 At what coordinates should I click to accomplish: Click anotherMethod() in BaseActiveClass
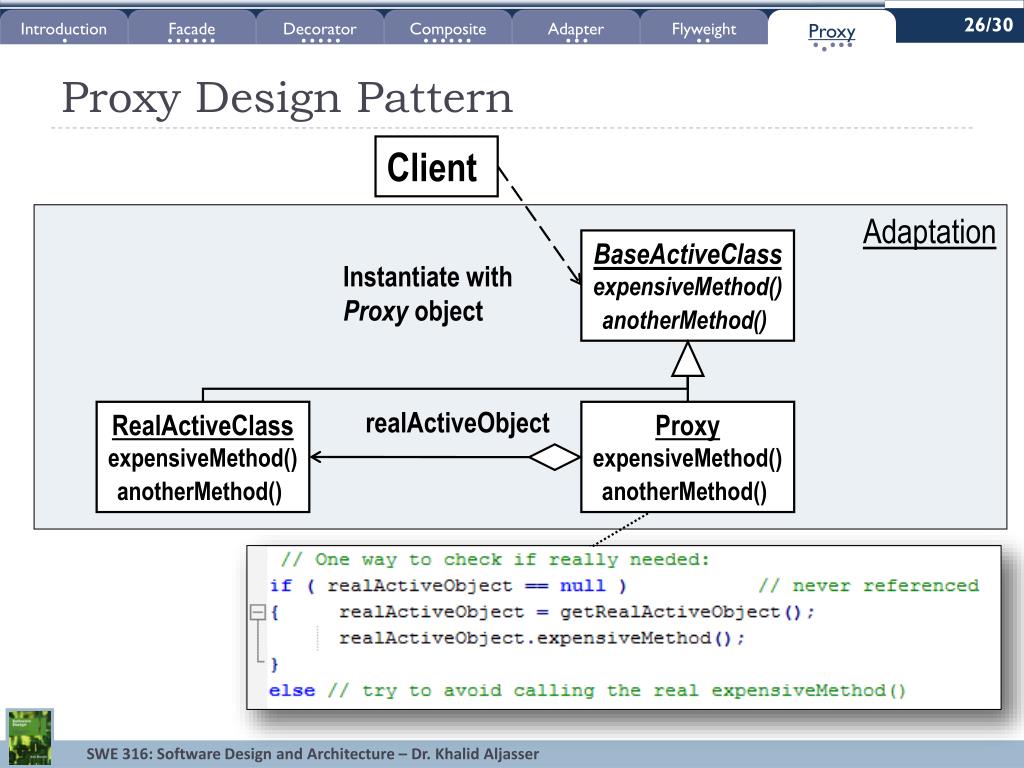[684, 321]
